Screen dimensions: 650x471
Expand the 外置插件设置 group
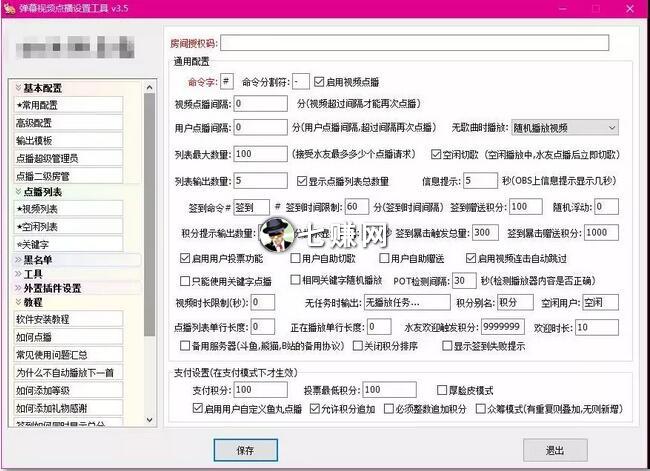pyautogui.click(x=18, y=288)
